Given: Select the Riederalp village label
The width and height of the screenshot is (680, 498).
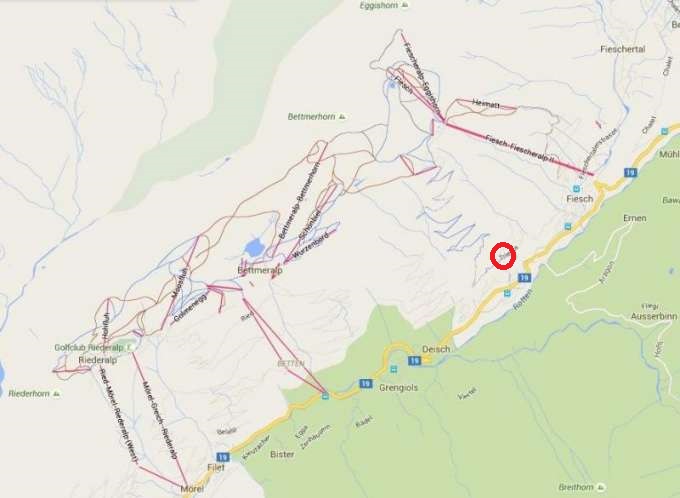Looking at the screenshot, I should 98,360.
